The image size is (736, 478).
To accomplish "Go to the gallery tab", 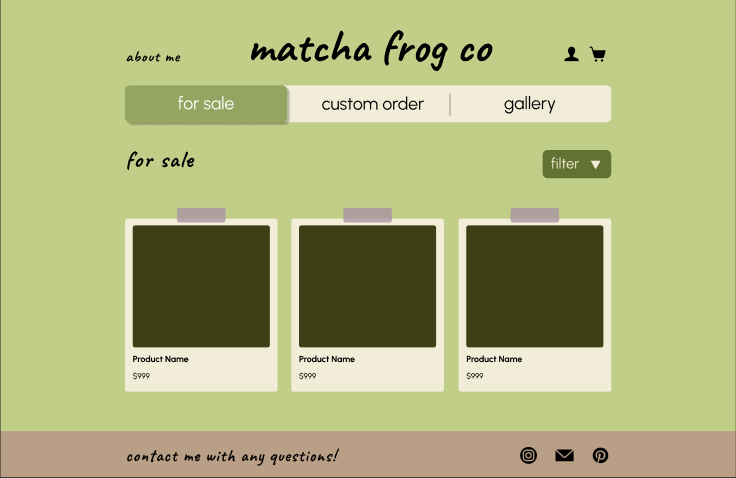I will pos(529,104).
